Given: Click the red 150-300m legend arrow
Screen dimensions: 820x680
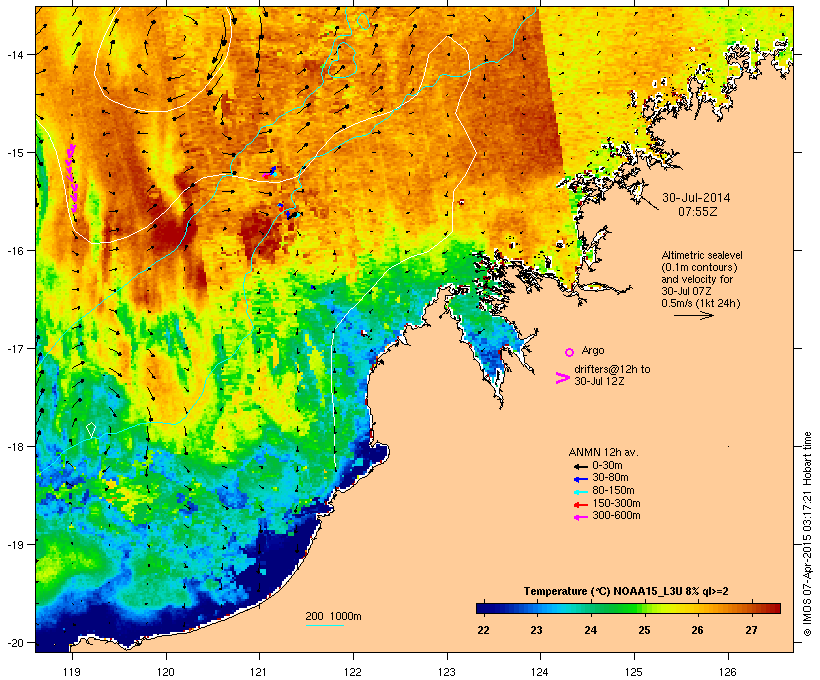Looking at the screenshot, I should pos(580,504).
